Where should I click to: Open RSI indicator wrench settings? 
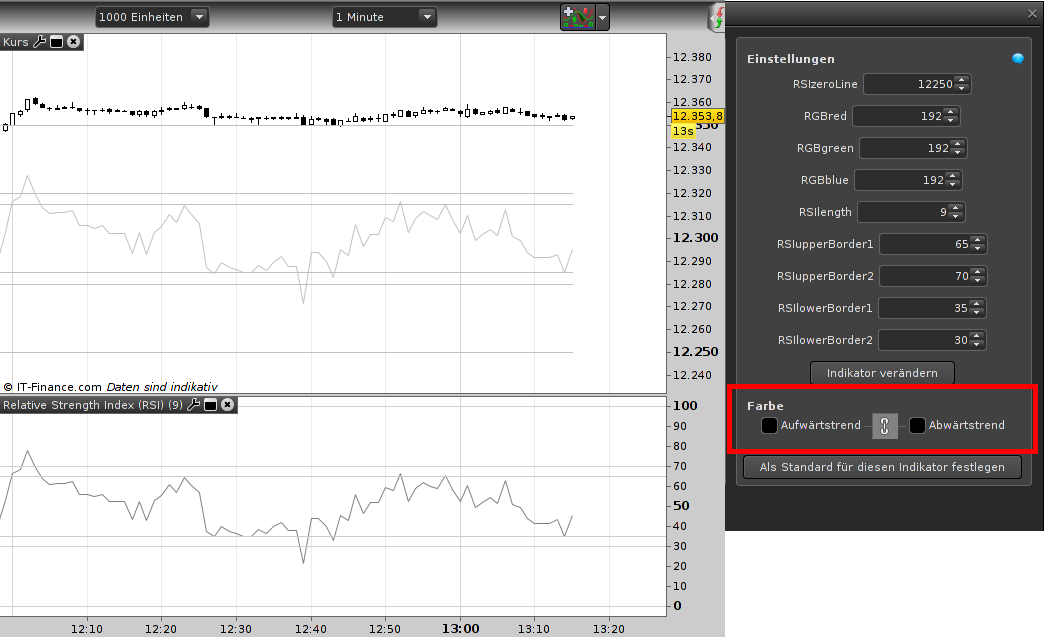(194, 405)
